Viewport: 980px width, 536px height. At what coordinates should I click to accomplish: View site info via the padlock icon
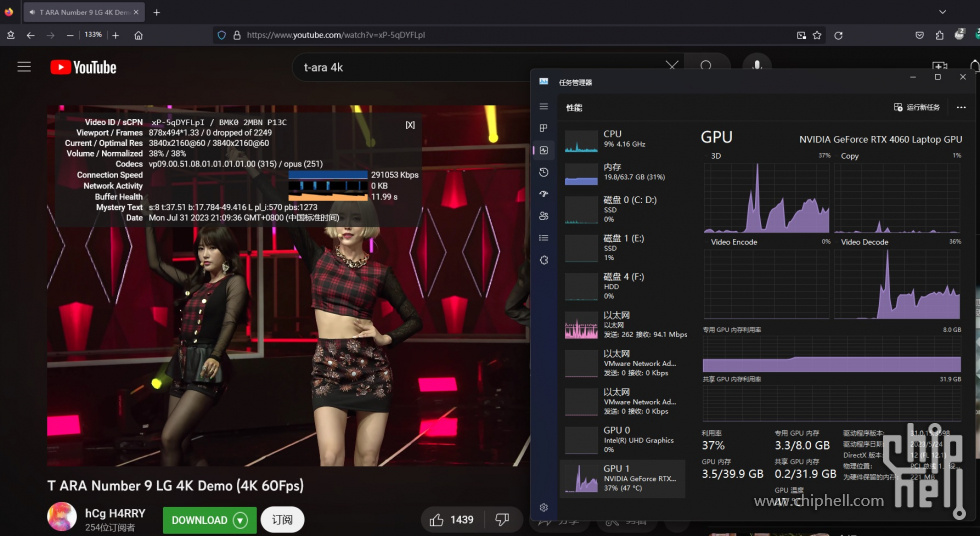[237, 36]
